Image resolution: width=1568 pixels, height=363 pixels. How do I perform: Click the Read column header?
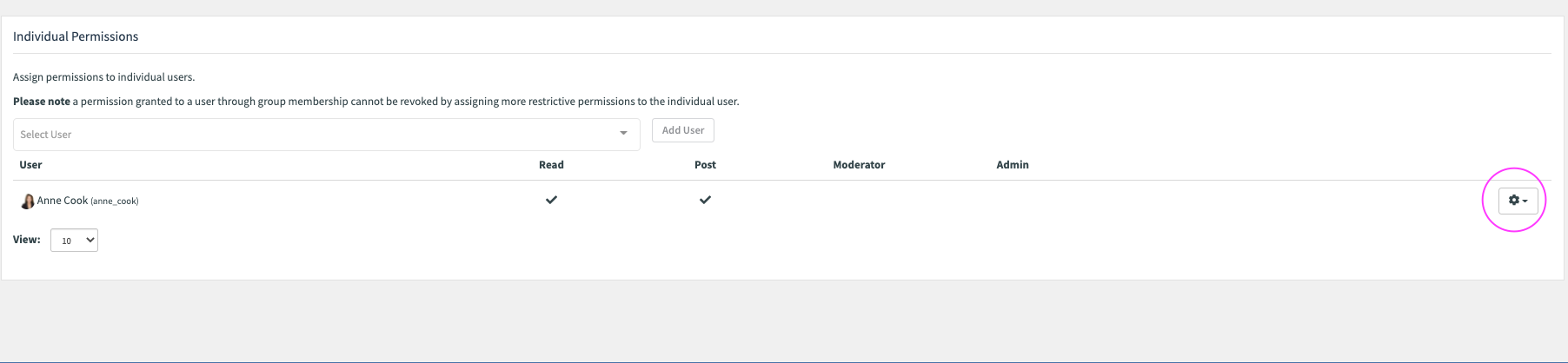click(x=551, y=165)
